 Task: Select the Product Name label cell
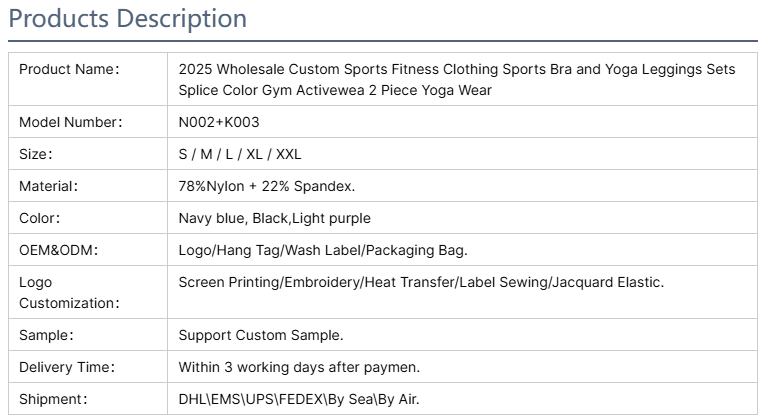point(88,79)
